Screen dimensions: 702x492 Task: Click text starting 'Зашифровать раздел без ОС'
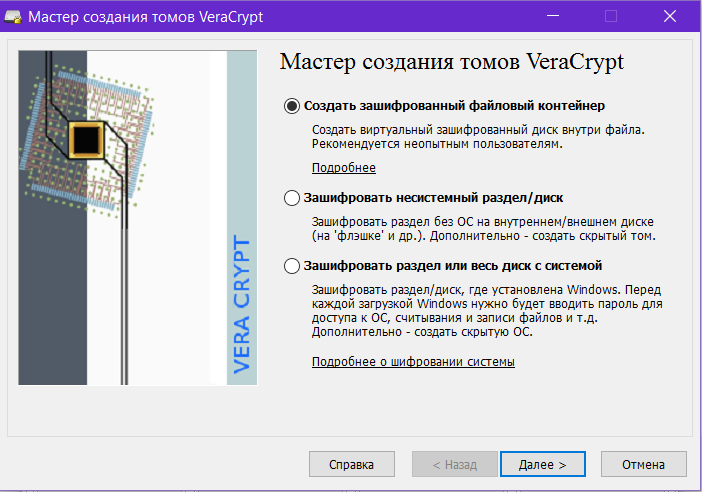484,229
